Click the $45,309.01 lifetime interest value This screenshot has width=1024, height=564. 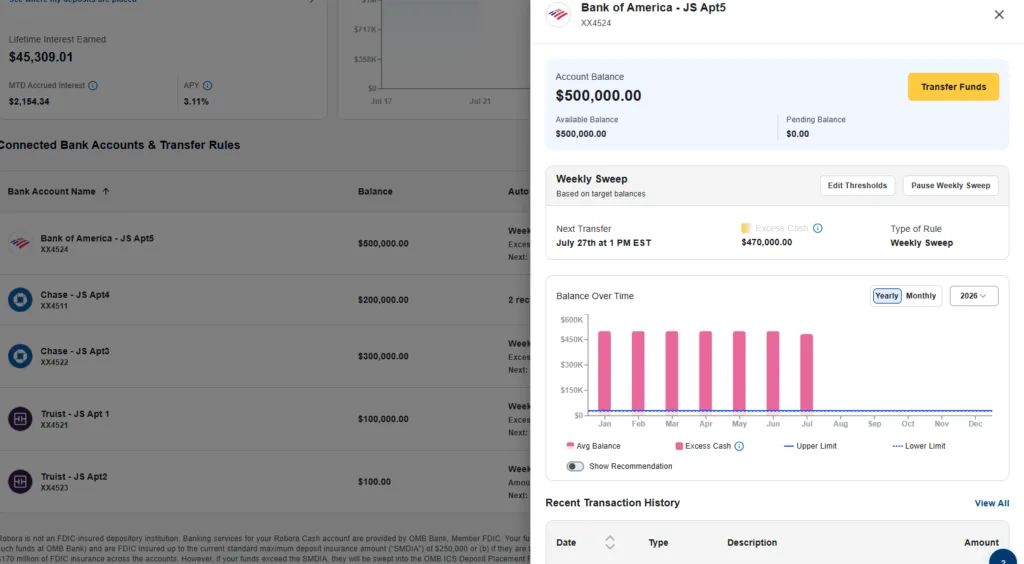pos(40,57)
